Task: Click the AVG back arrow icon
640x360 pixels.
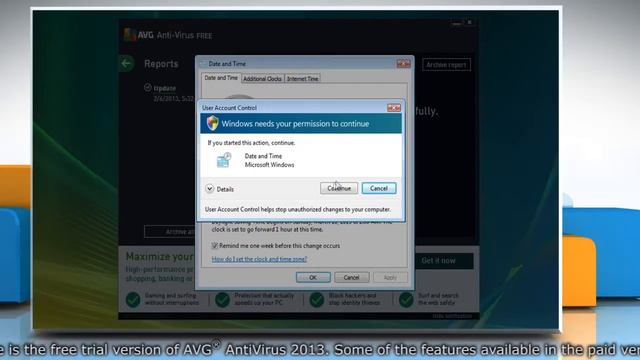Action: pyautogui.click(x=127, y=64)
